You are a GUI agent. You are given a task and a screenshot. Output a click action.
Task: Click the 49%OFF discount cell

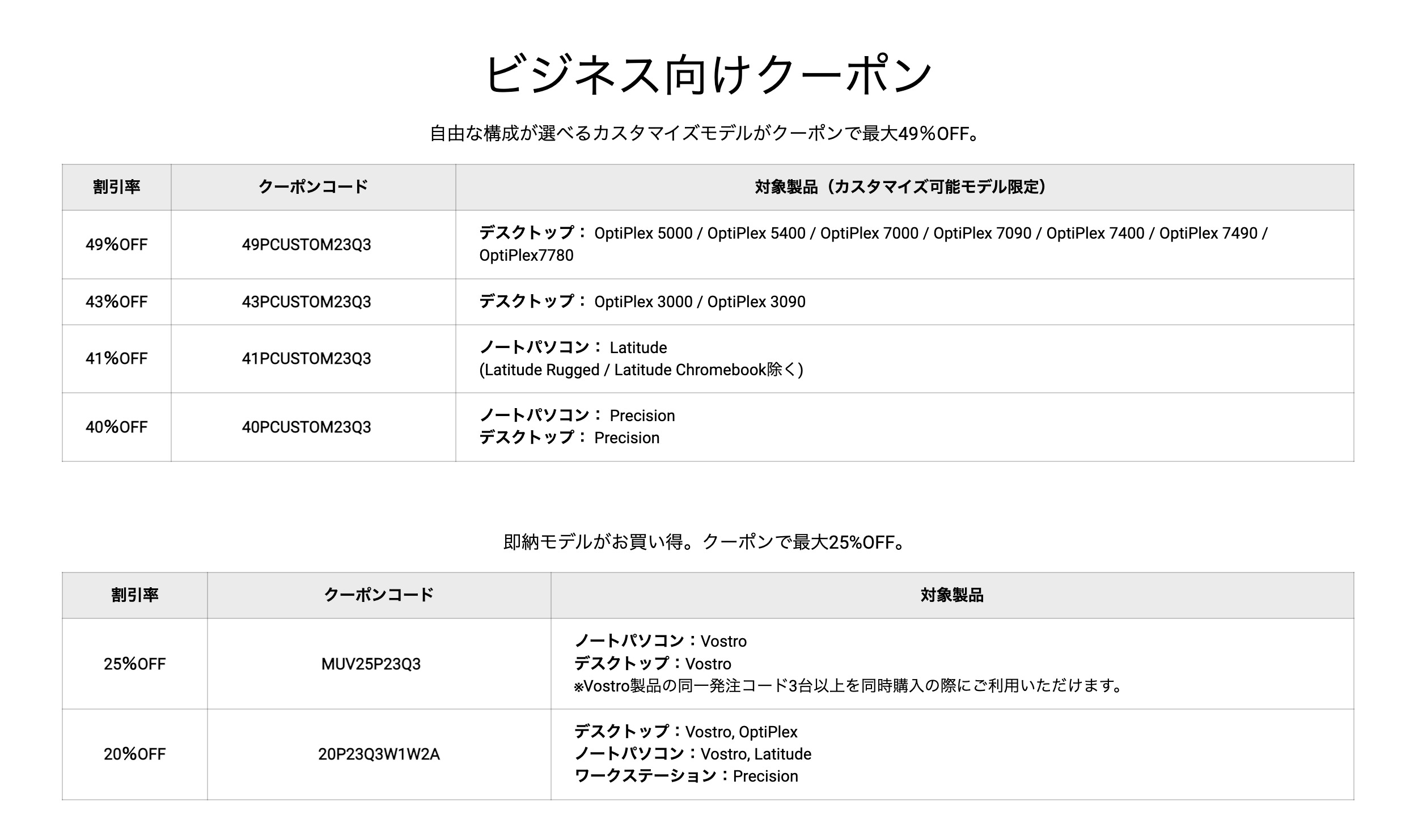click(x=116, y=245)
